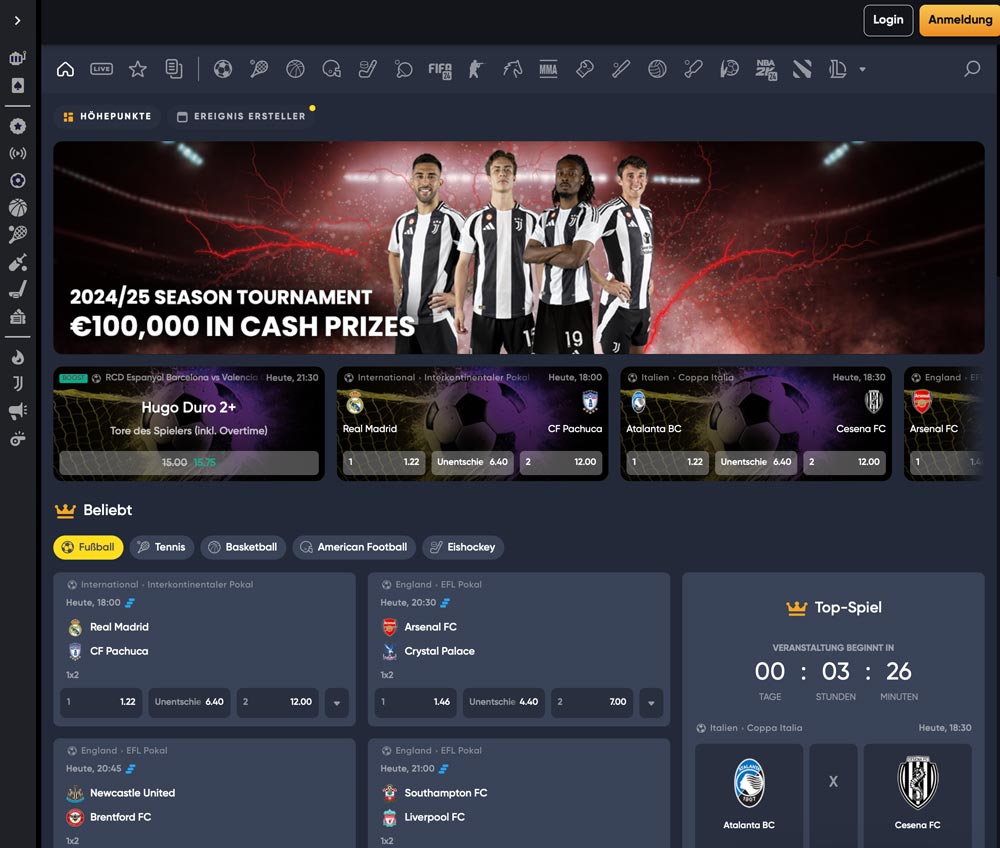Click the Anmeldung registration button
1000x848 pixels.
[960, 20]
